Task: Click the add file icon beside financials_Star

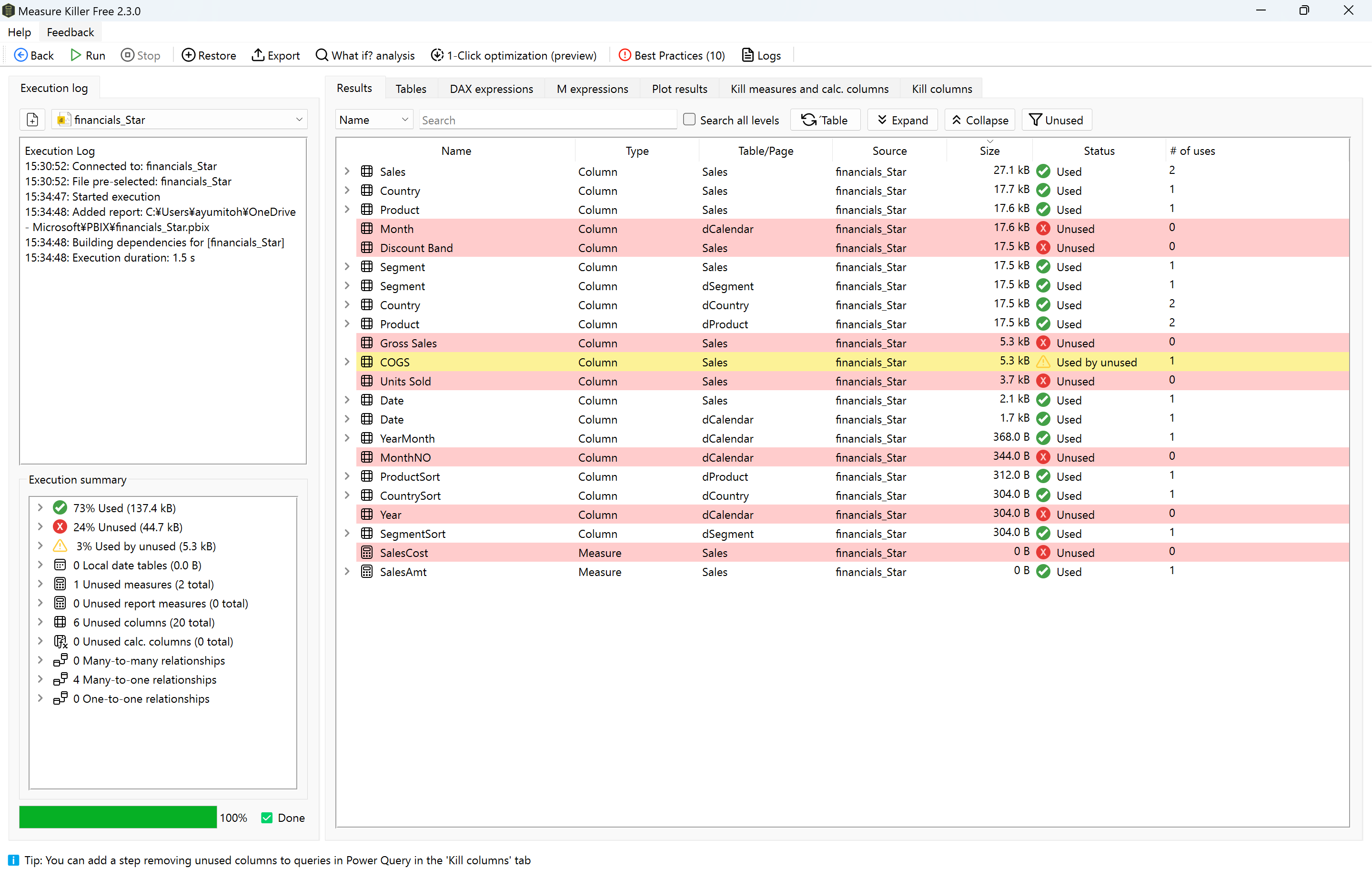Action: 32,120
